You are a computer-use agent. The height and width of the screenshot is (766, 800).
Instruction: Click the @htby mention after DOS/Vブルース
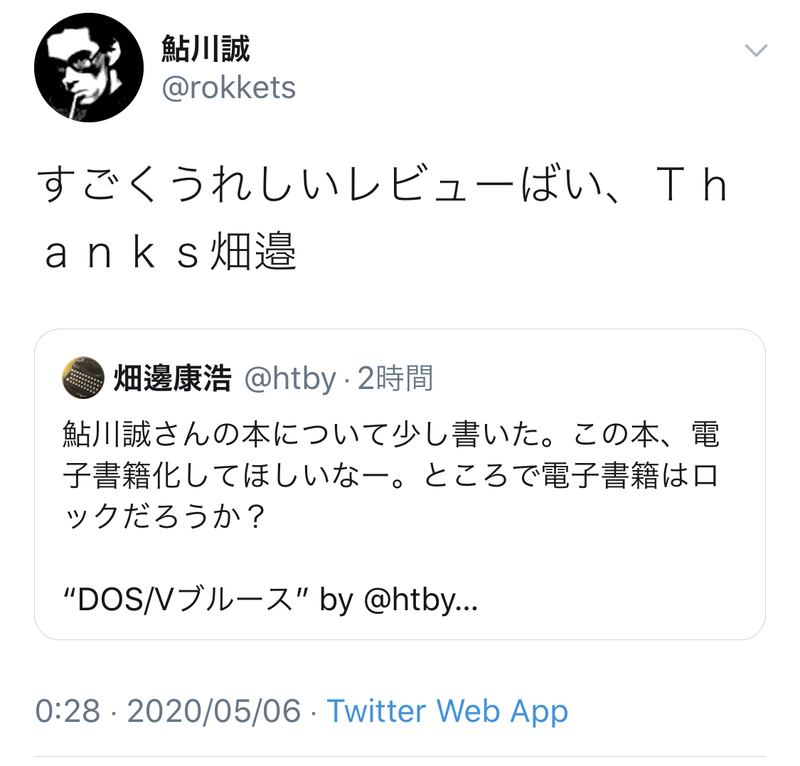point(420,600)
